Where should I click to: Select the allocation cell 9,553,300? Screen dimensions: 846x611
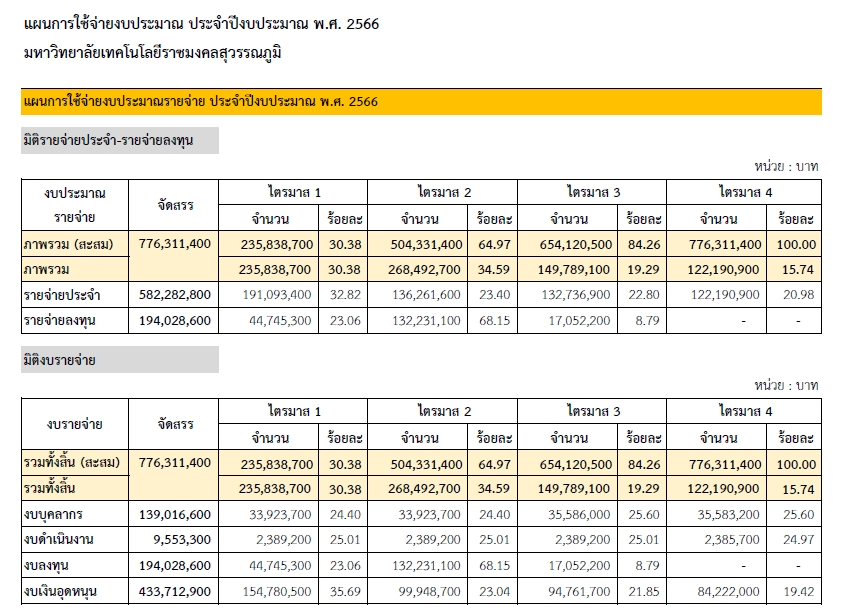pos(182,540)
